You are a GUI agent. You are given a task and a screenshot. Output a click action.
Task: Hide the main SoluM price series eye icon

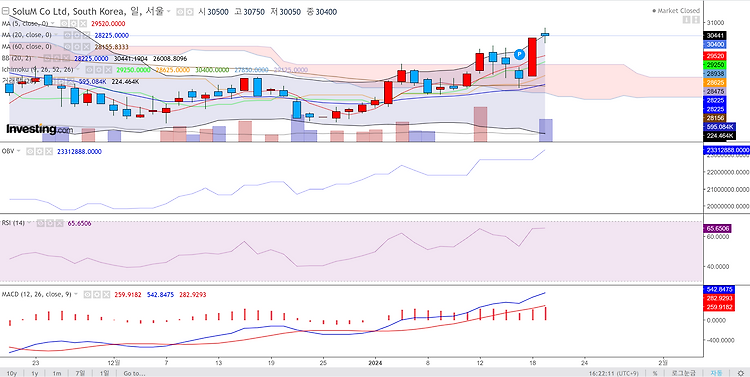point(180,12)
